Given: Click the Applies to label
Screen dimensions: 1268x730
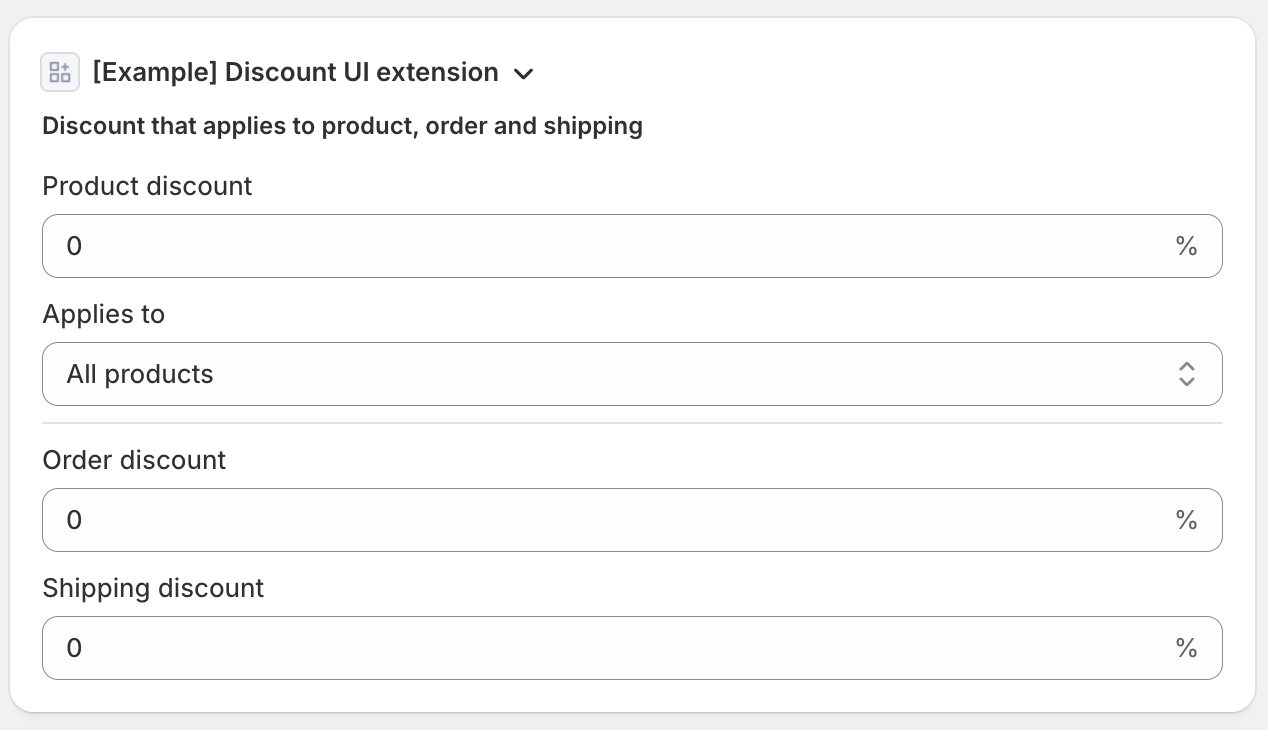Looking at the screenshot, I should (x=103, y=314).
